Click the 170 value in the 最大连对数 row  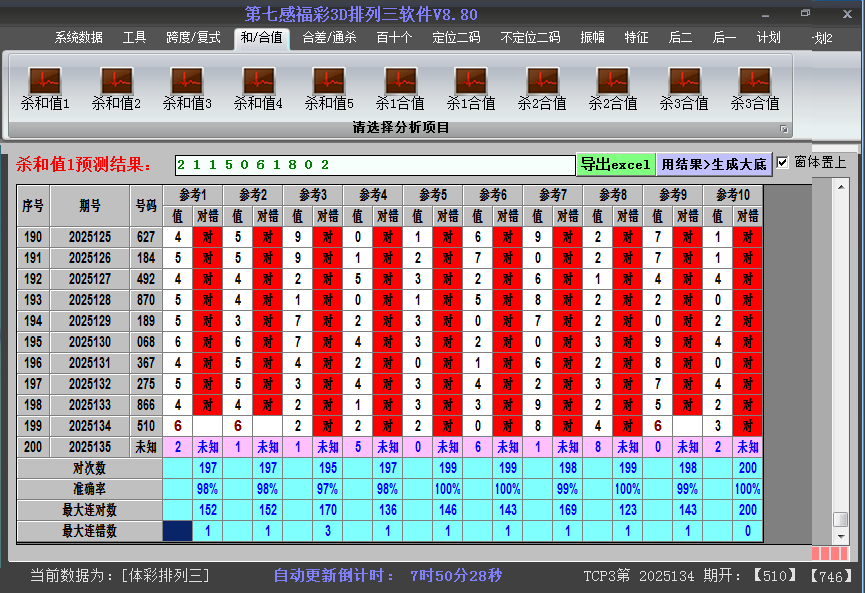(x=328, y=510)
